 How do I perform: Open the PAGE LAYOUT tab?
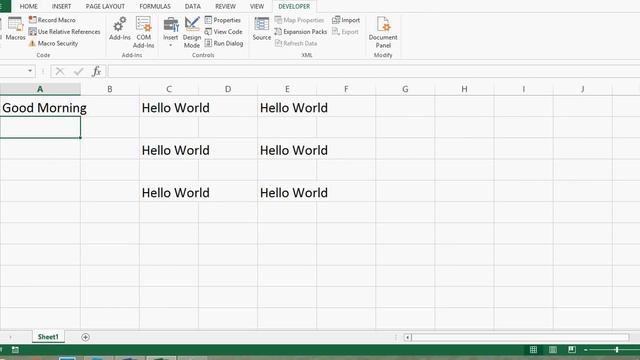pyautogui.click(x=105, y=7)
